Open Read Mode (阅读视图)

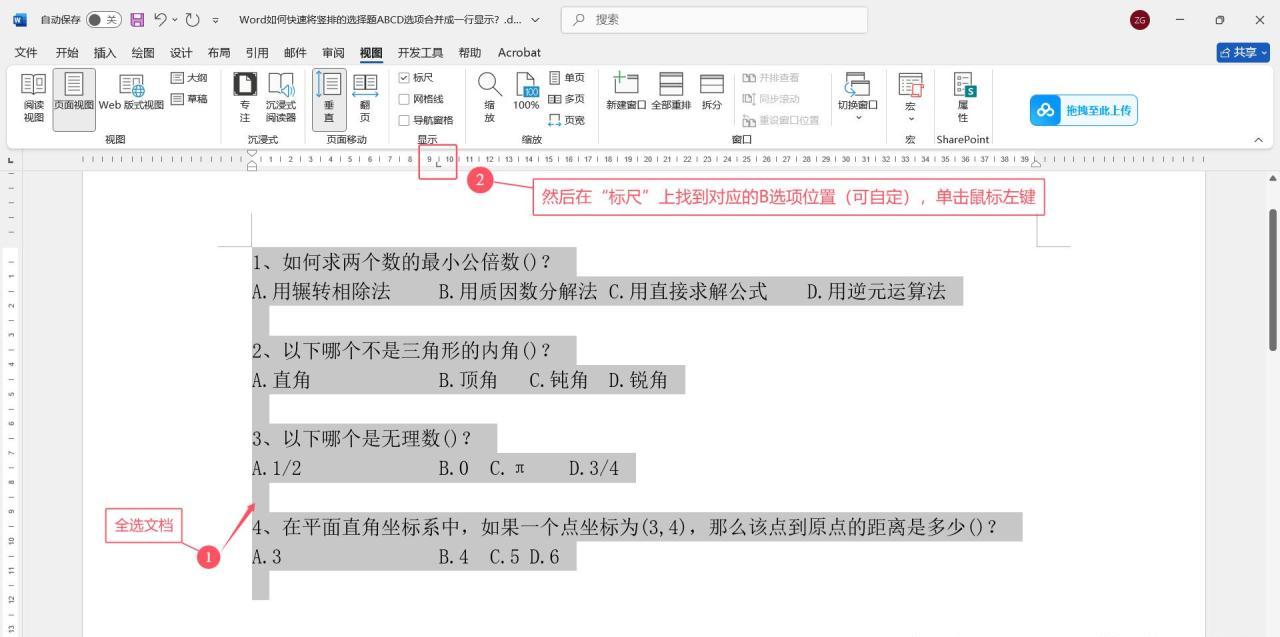click(33, 98)
